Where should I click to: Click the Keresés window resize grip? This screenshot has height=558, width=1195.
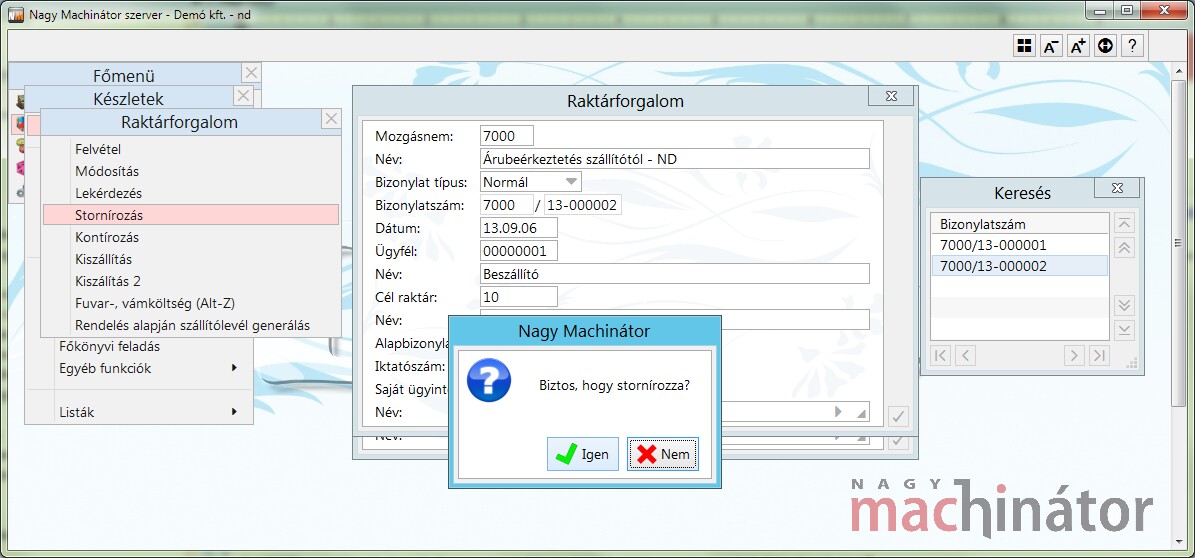coord(1133,364)
